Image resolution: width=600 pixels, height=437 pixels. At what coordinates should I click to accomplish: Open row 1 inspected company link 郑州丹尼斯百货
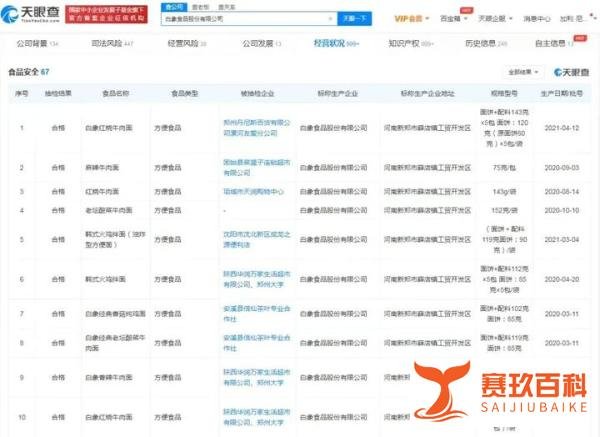(257, 128)
